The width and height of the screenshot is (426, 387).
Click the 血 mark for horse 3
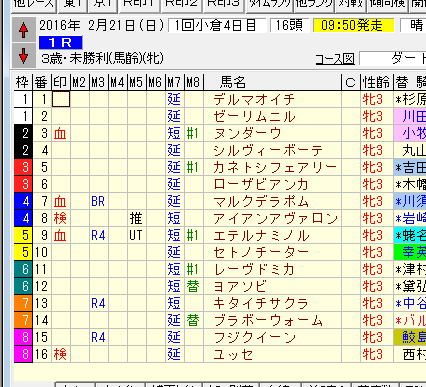click(60, 133)
